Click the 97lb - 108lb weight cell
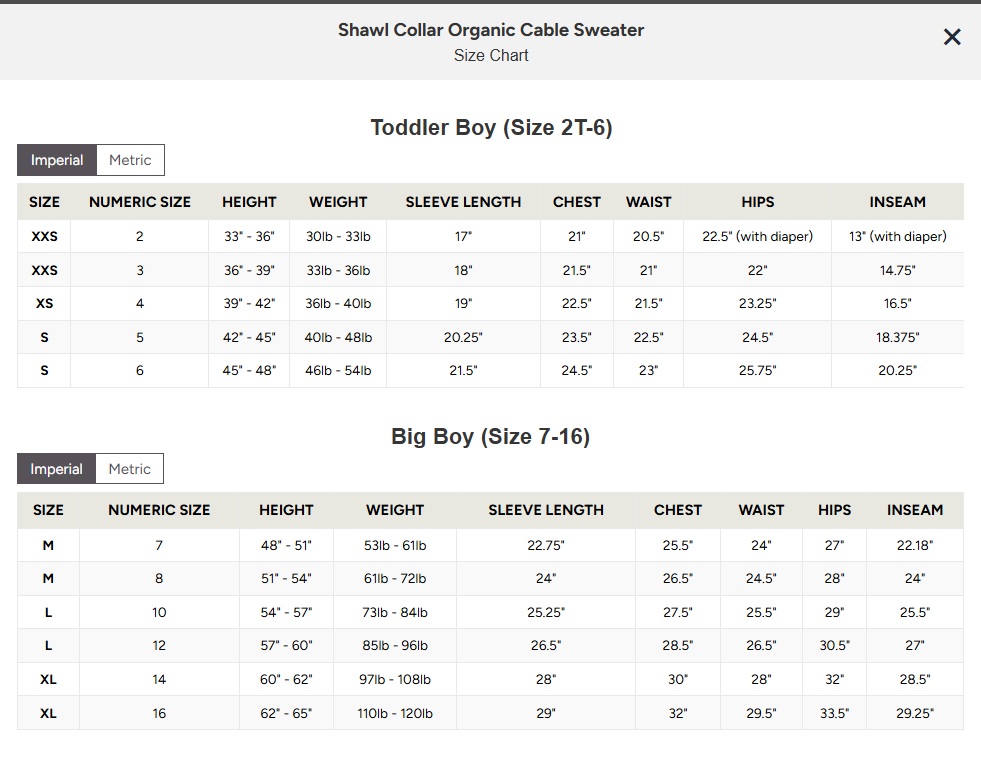The image size is (981, 765). tap(395, 679)
